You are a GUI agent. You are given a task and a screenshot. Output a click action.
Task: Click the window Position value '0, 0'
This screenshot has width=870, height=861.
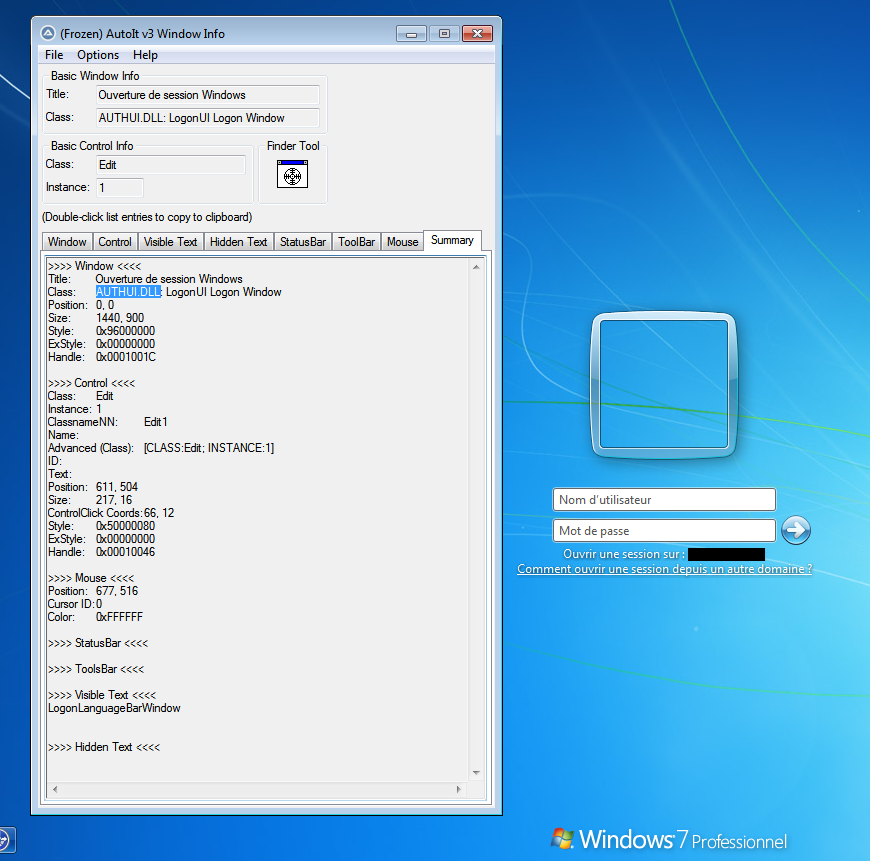coord(105,305)
